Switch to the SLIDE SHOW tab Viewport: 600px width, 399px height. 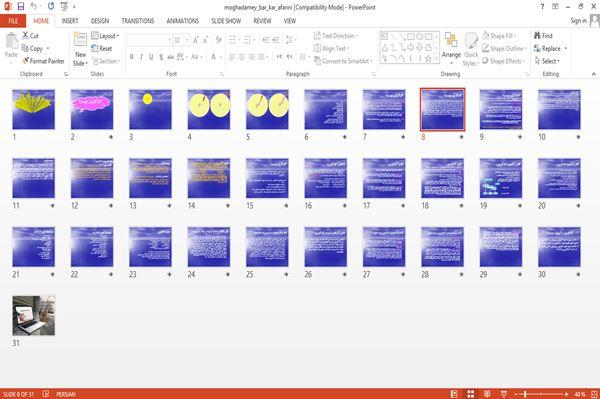click(226, 21)
